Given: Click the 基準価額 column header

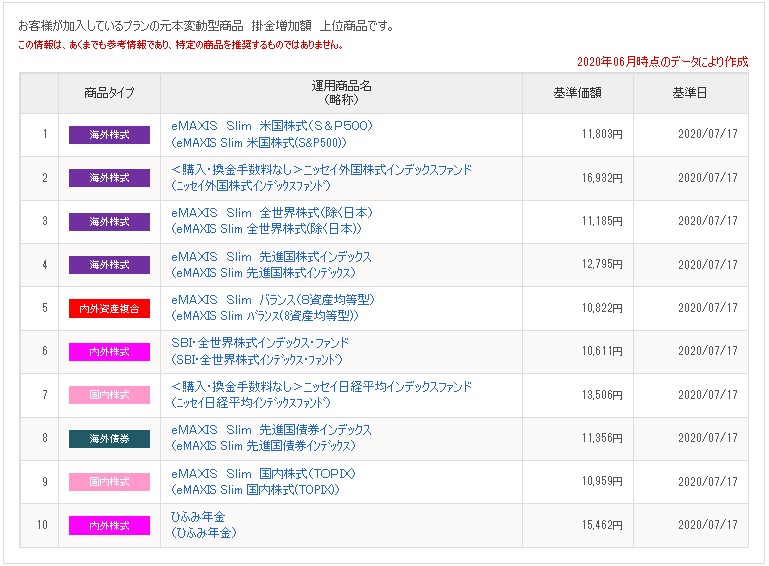Looking at the screenshot, I should coord(578,93).
